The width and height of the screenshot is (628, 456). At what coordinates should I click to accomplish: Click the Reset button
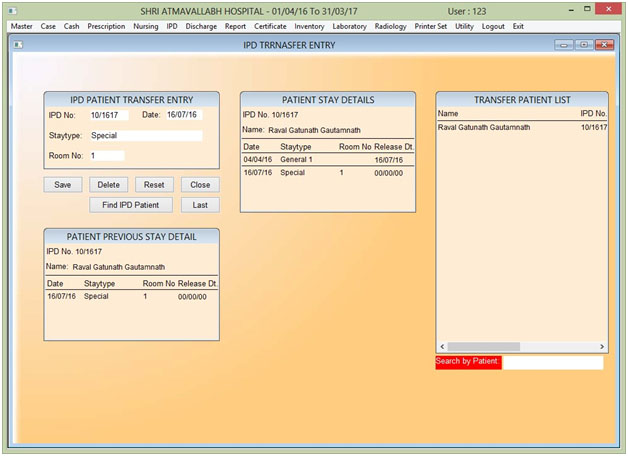coord(154,185)
